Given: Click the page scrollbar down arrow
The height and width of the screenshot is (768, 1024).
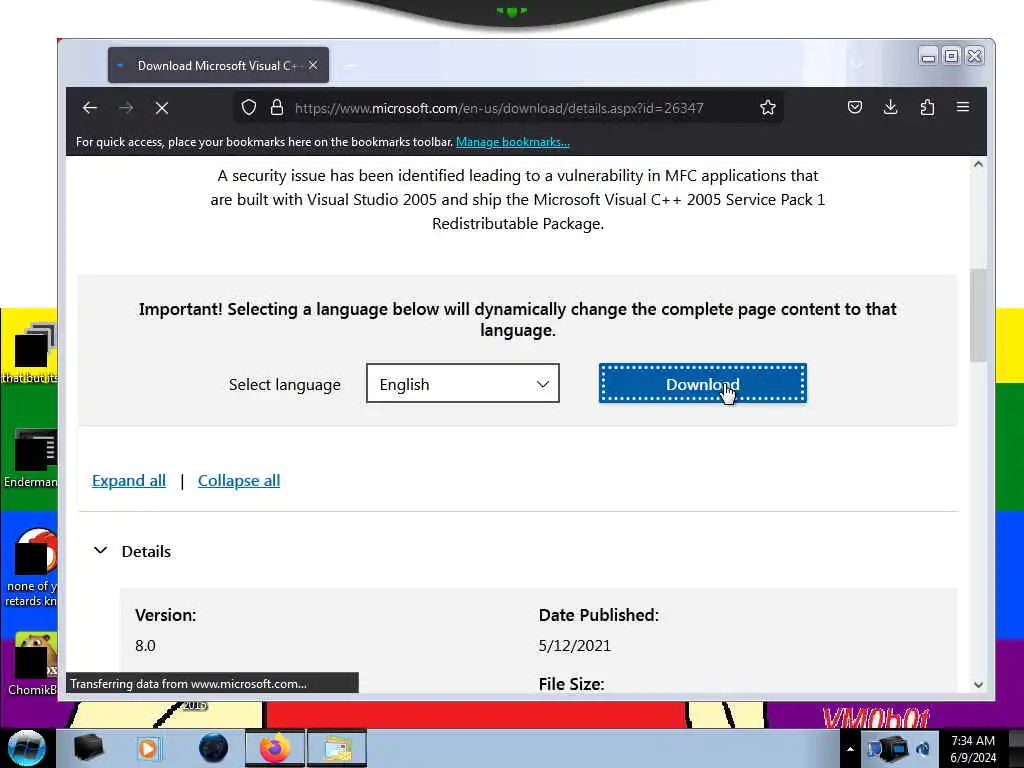Looking at the screenshot, I should click(x=978, y=684).
